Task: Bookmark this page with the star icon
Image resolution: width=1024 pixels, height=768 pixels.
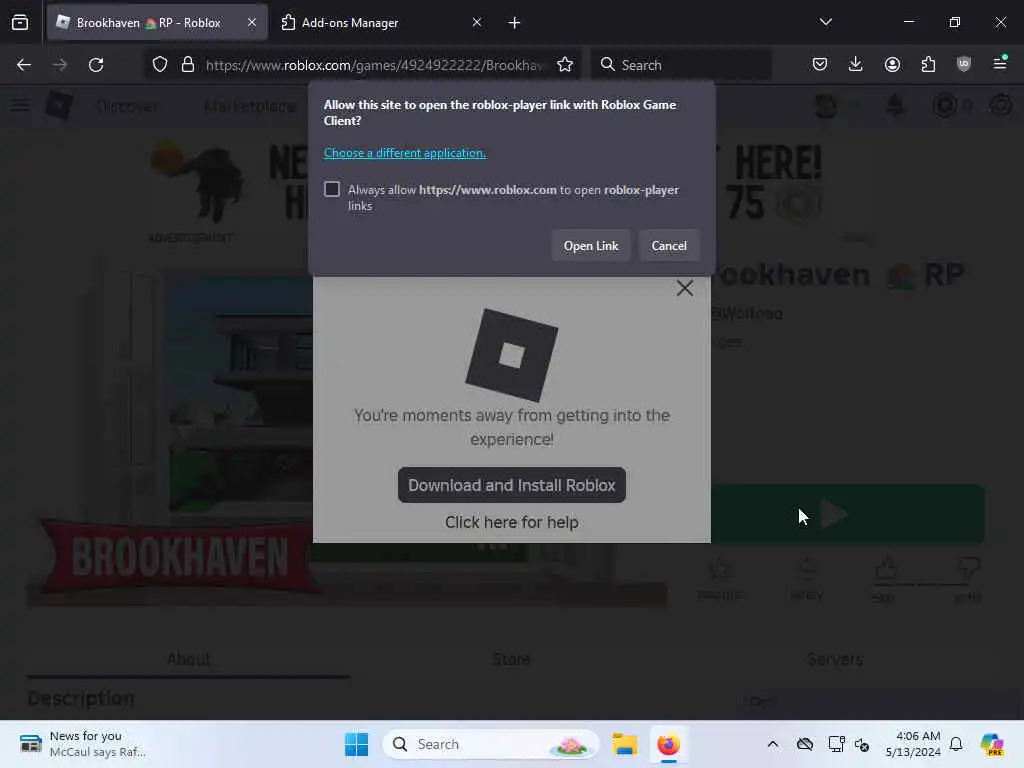Action: coord(565,65)
